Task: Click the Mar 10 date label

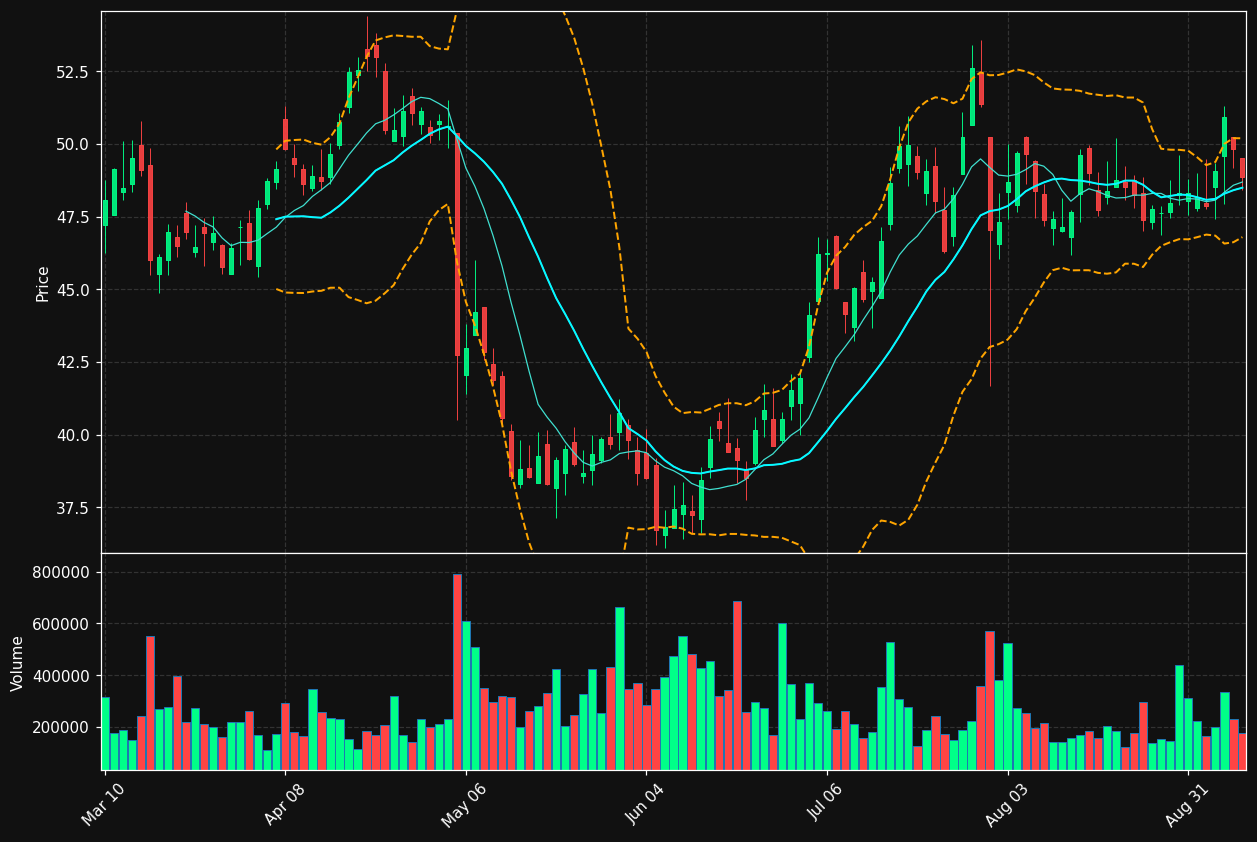Action: [x=104, y=803]
